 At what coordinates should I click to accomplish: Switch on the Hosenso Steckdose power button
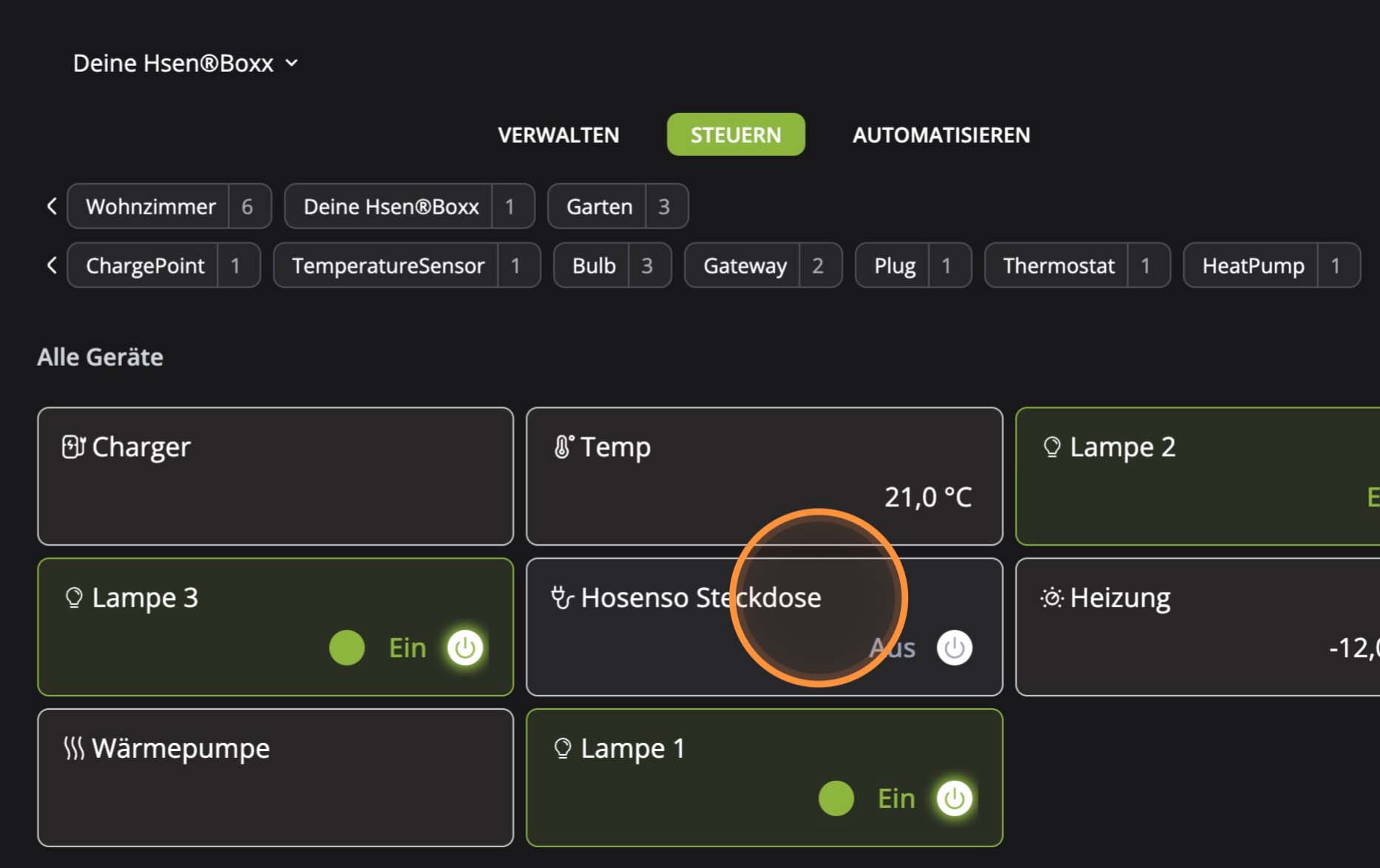tap(954, 647)
